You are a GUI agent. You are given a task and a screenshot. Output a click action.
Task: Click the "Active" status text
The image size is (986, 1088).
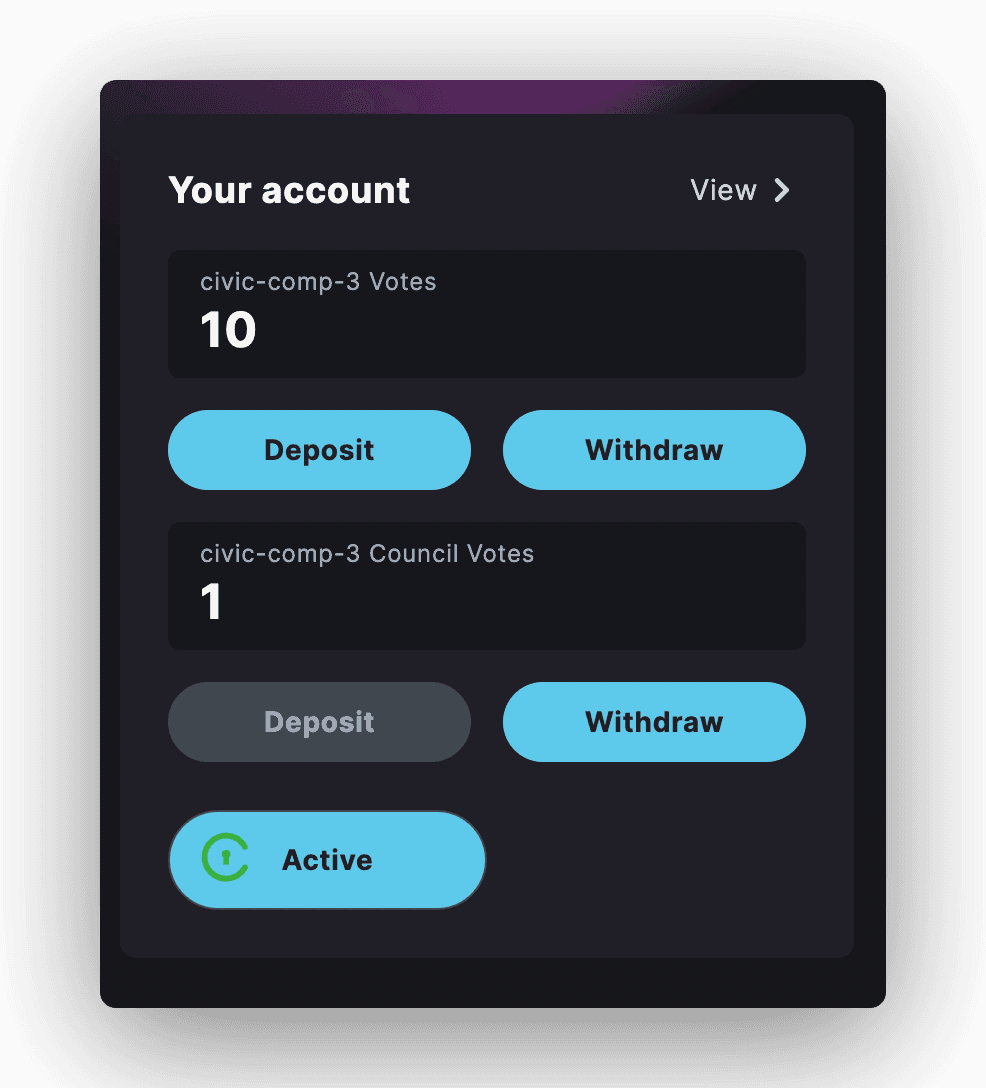pyautogui.click(x=327, y=860)
